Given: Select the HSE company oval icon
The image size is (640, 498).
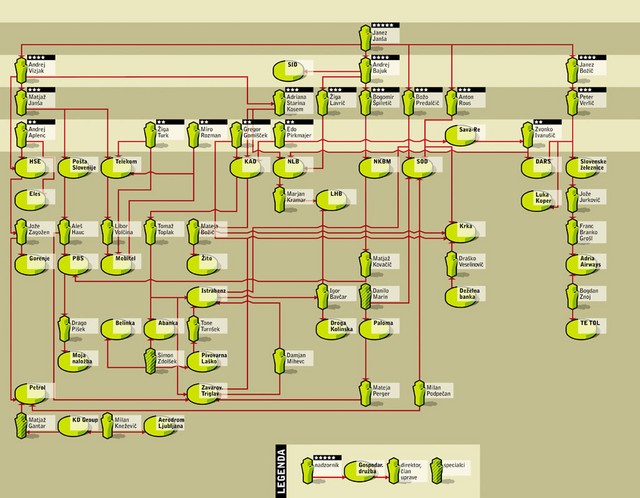Looking at the screenshot, I should click(x=31, y=168).
